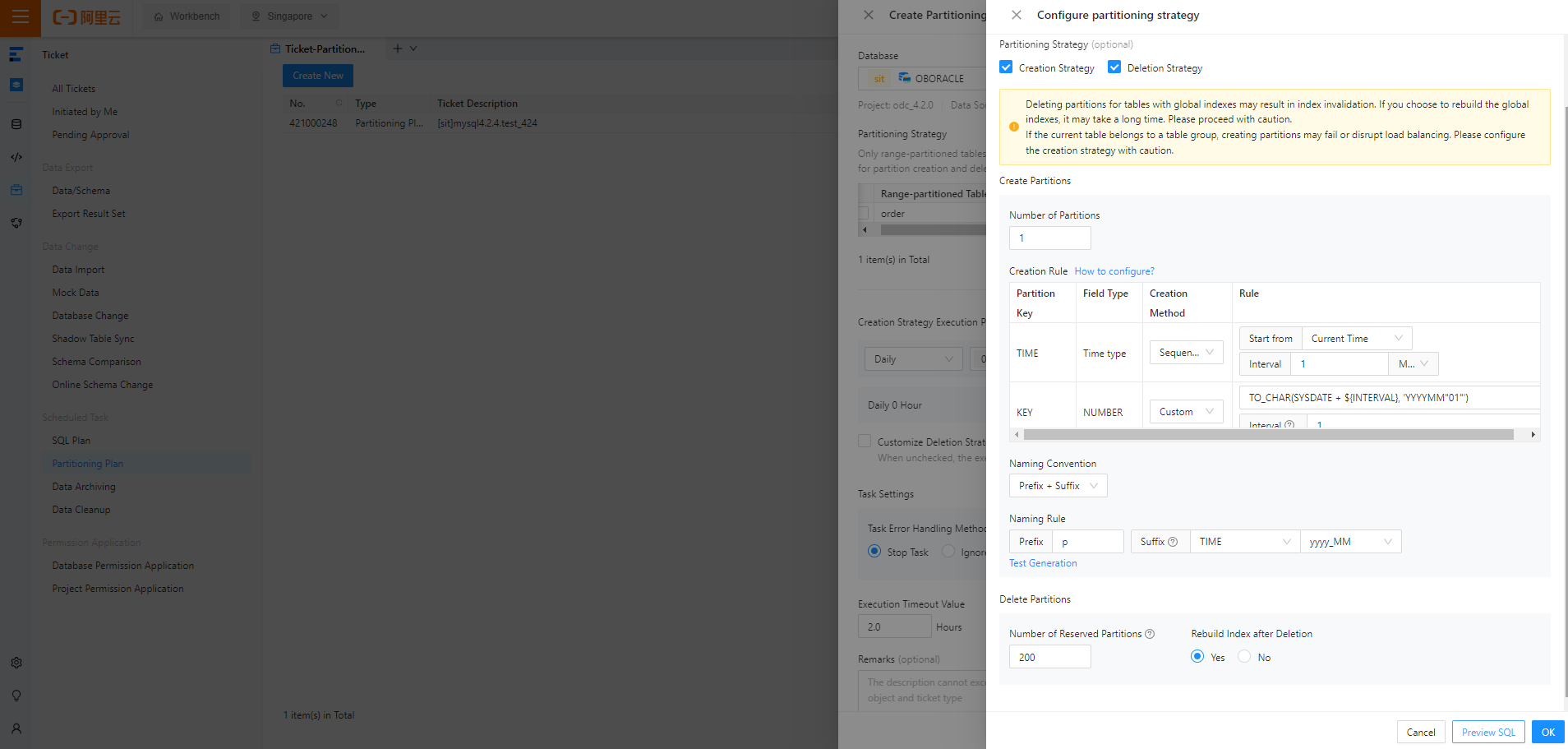Click the Suffix help question icon
Screen dimensions: 1568x749
tap(1173, 542)
